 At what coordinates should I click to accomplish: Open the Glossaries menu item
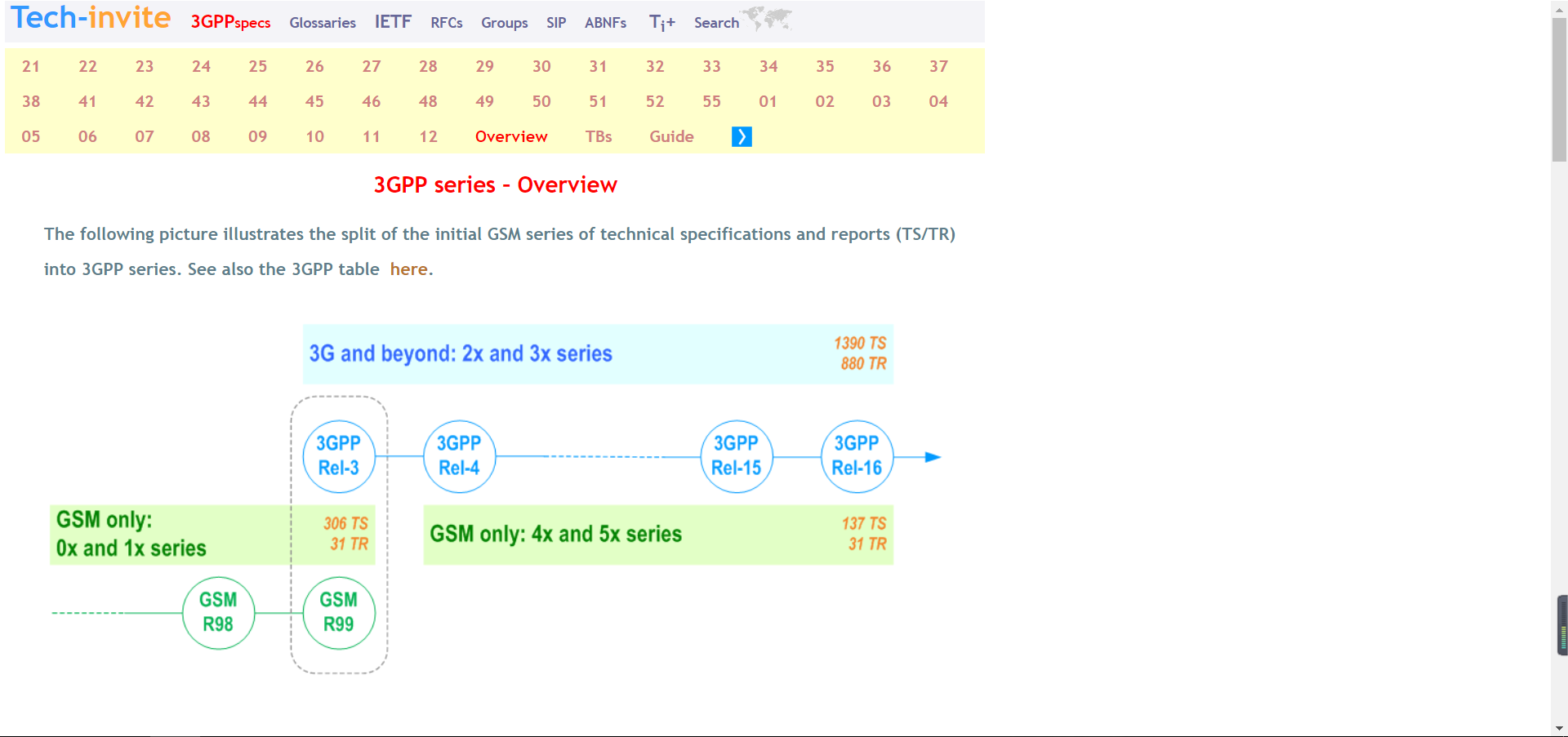(323, 23)
